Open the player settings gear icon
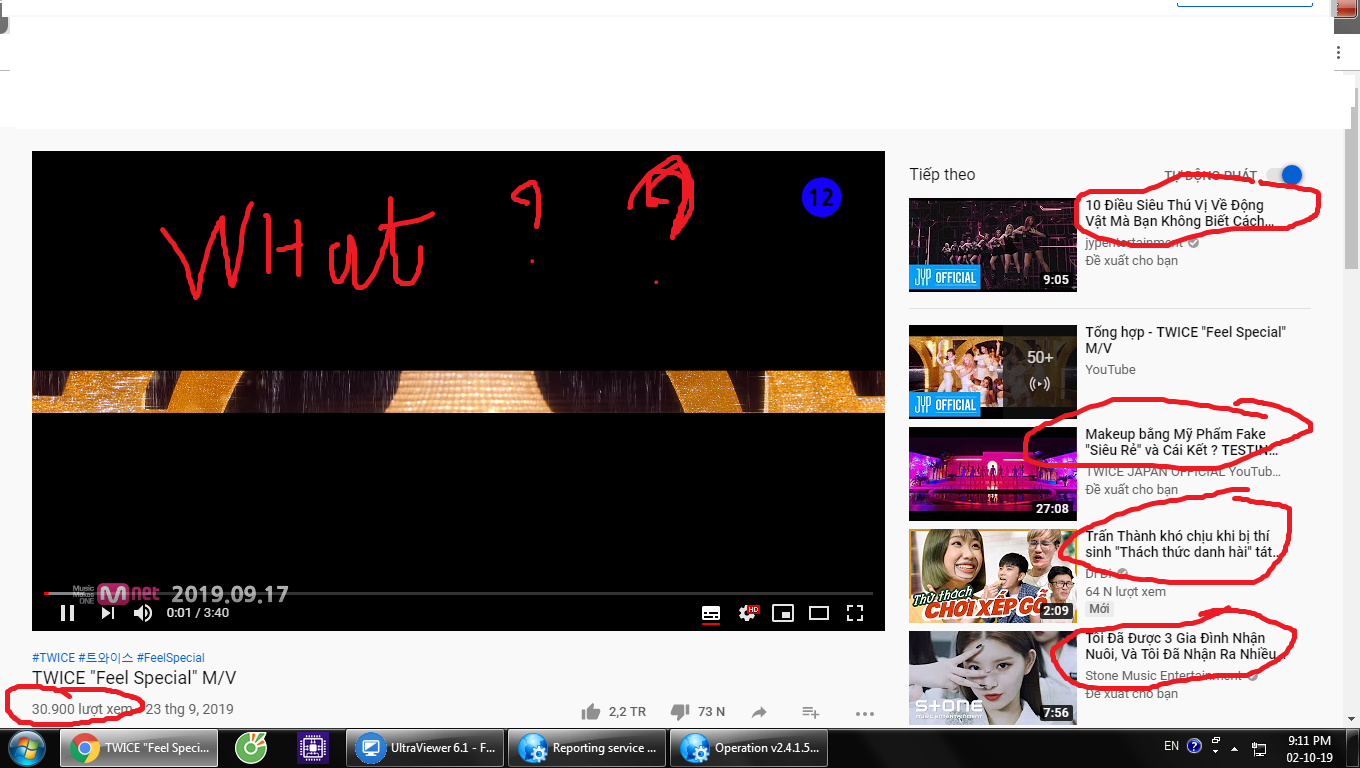This screenshot has width=1360, height=768. [x=748, y=613]
